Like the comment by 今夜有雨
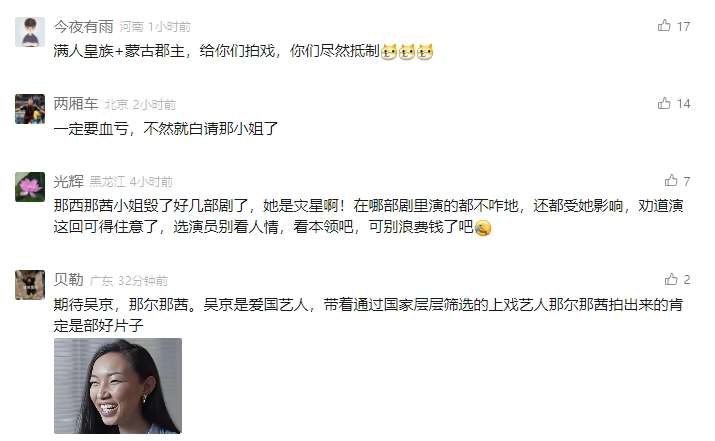The height and width of the screenshot is (441, 715). point(664,26)
